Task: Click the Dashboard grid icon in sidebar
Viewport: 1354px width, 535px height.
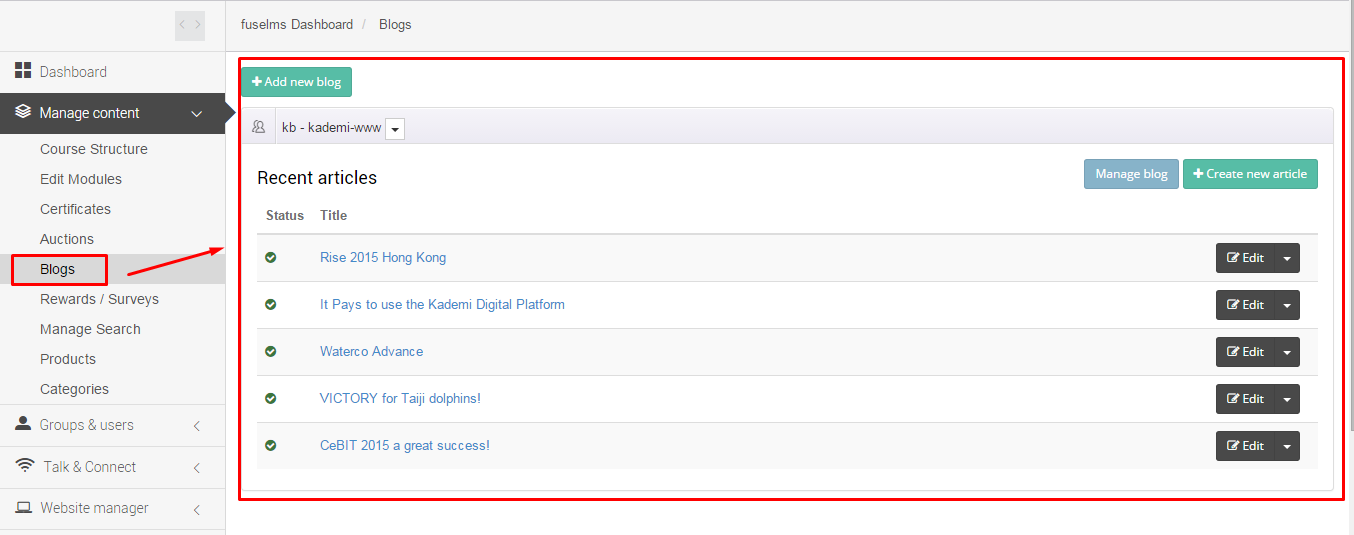Action: (x=23, y=71)
